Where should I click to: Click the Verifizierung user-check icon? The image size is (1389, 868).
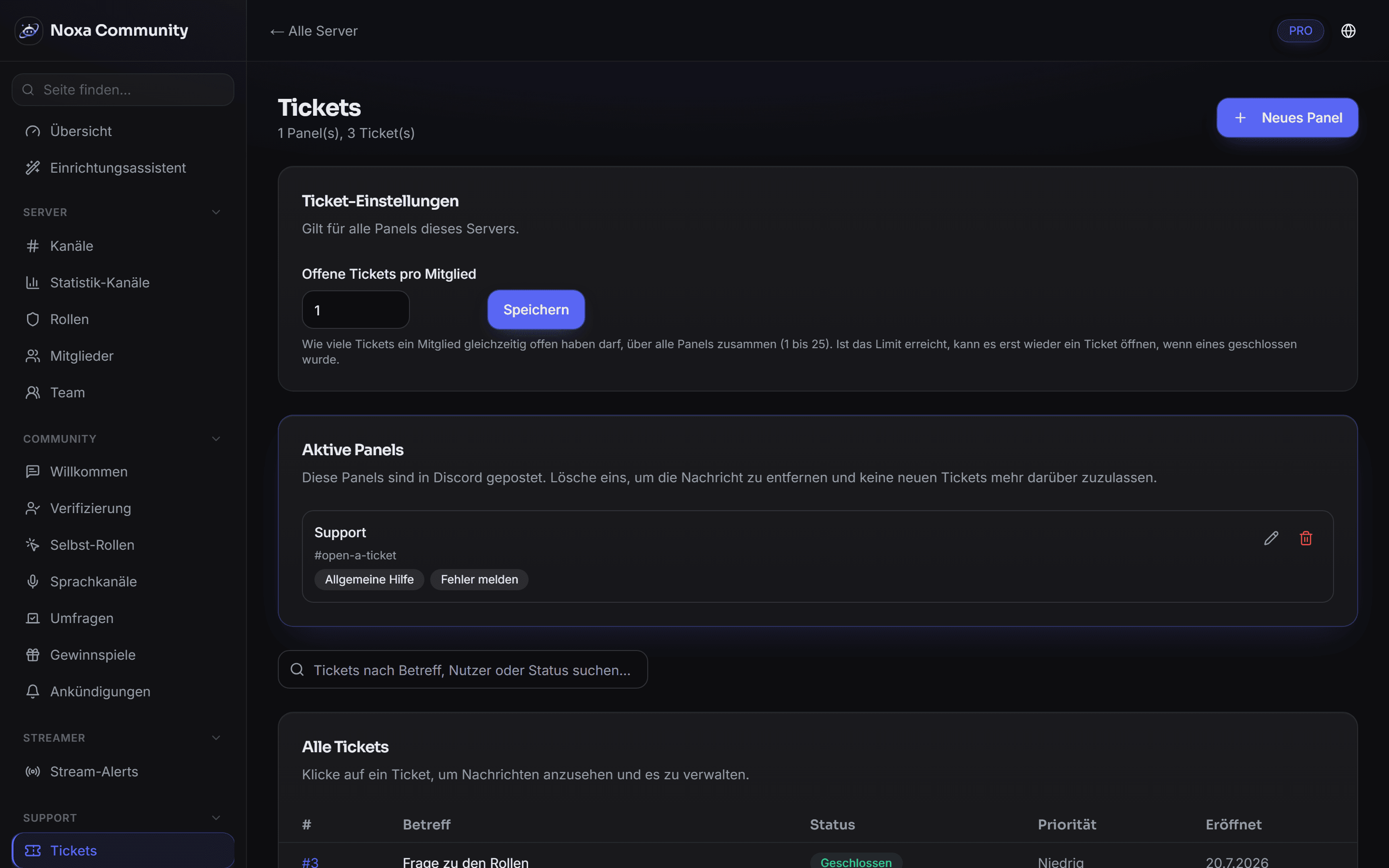[x=33, y=508]
